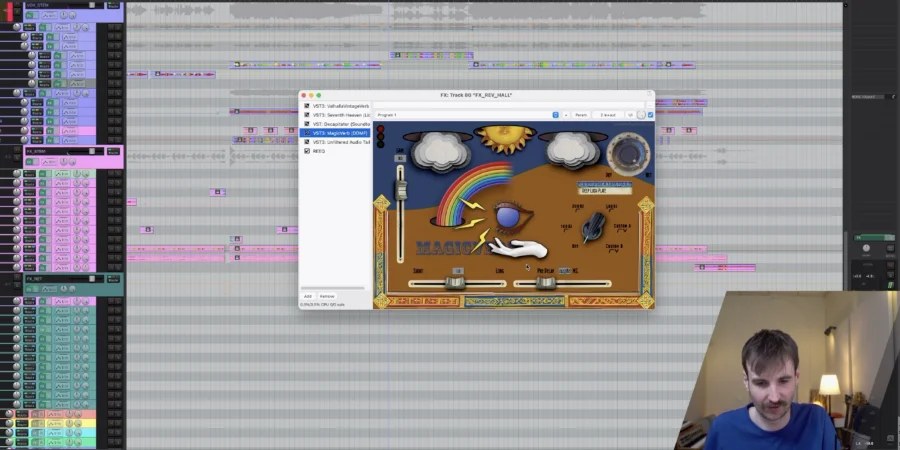
Task: Open Route button on FX_RET track
Action: click(x=114, y=279)
